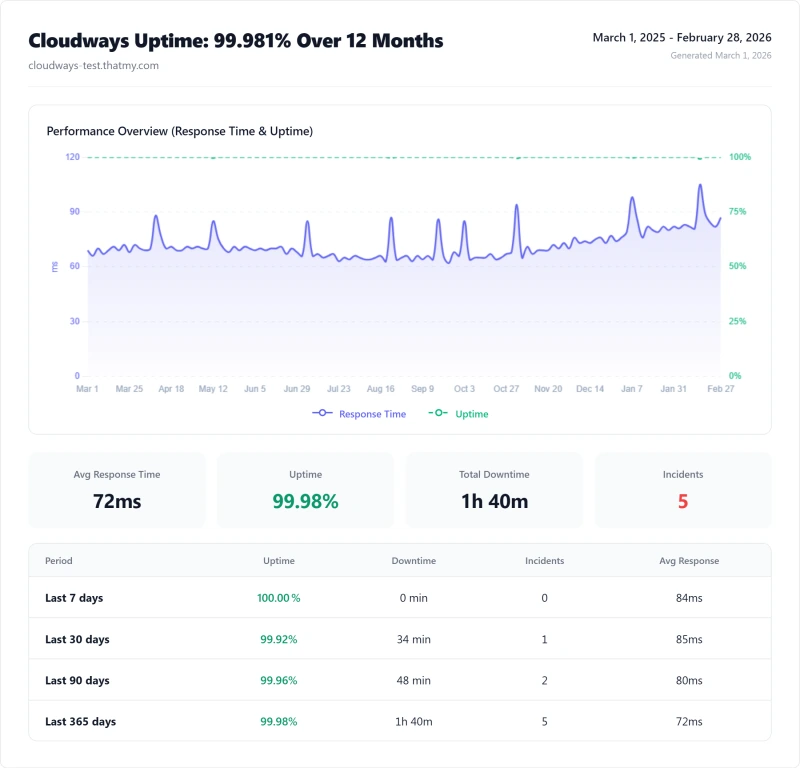Click the 30 ms y-axis label
This screenshot has width=800, height=768.
[x=74, y=321]
